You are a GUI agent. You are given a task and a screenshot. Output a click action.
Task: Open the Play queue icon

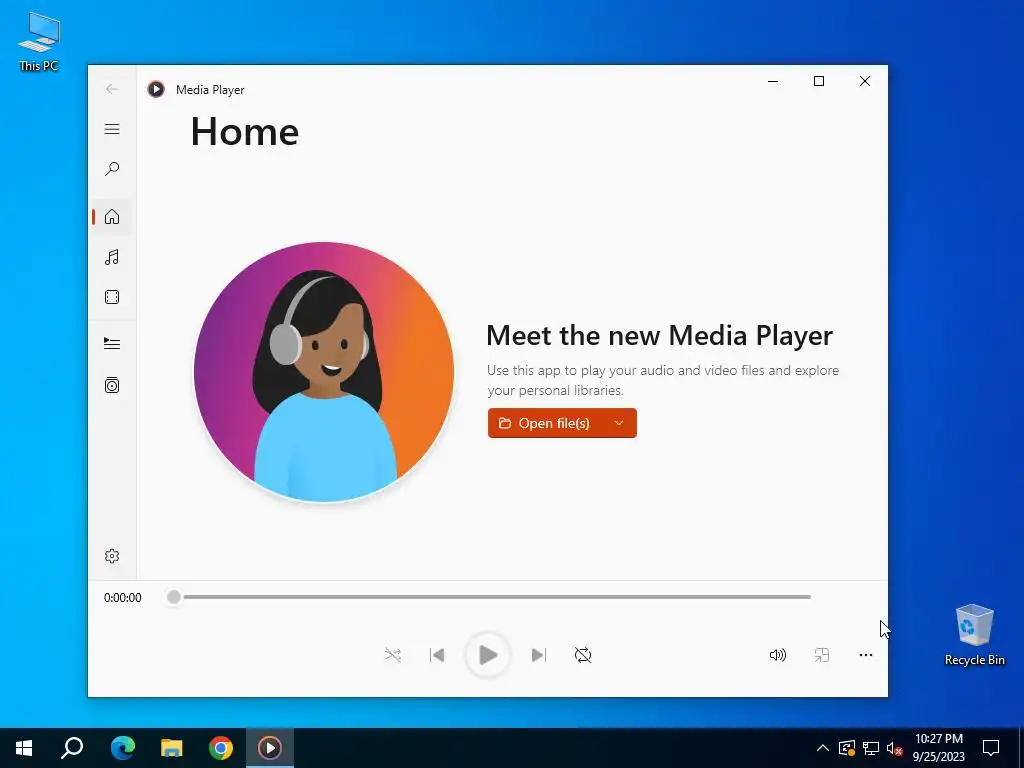point(112,344)
